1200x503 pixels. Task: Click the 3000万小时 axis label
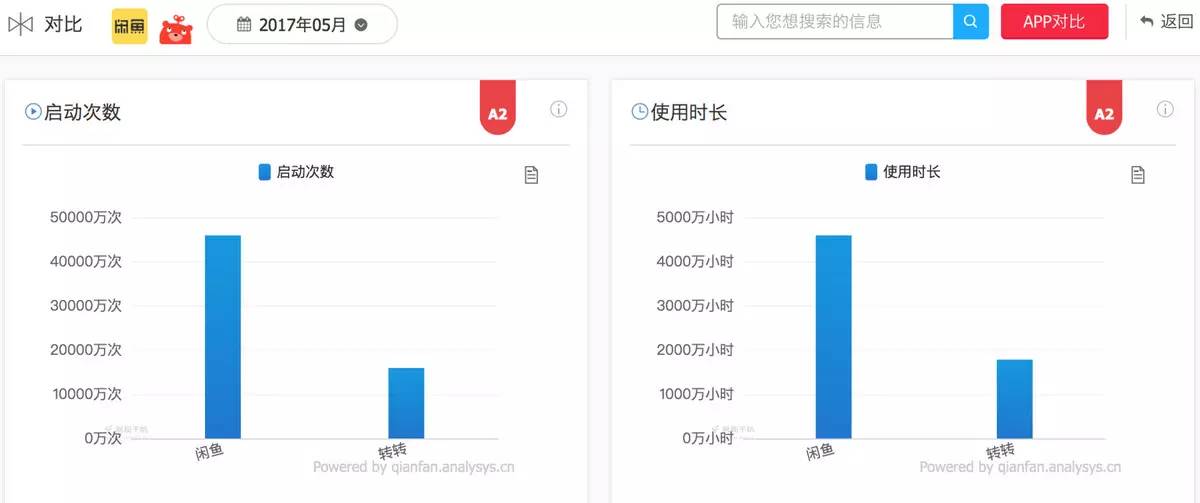pyautogui.click(x=694, y=306)
